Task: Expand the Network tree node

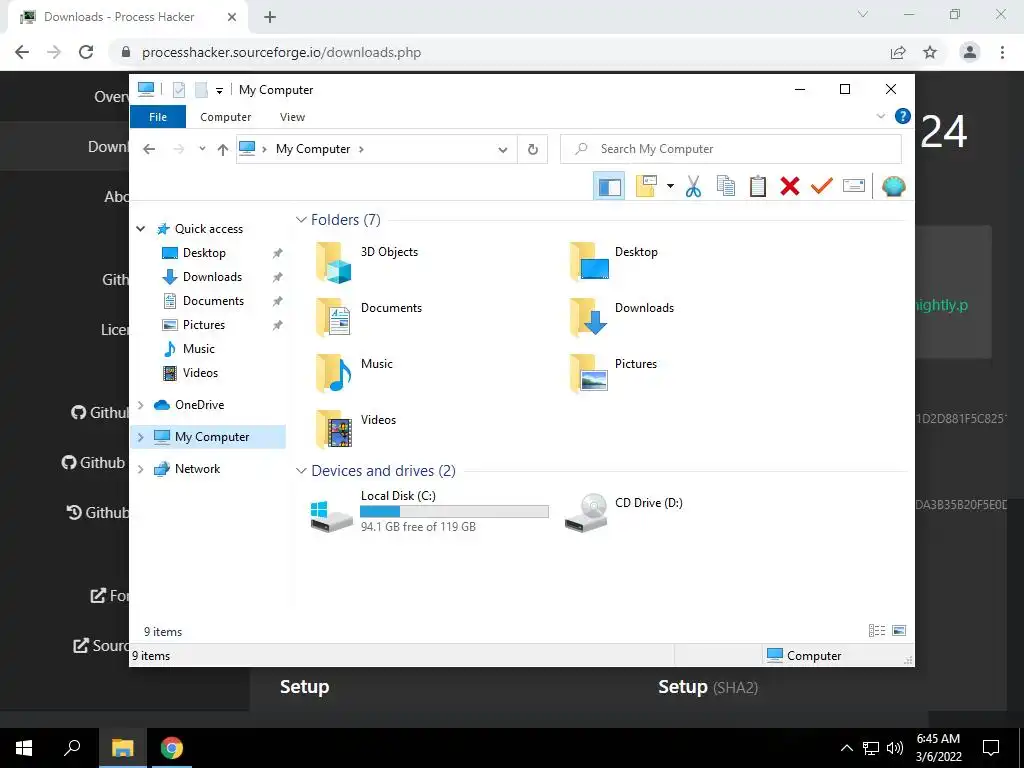Action: click(x=140, y=469)
